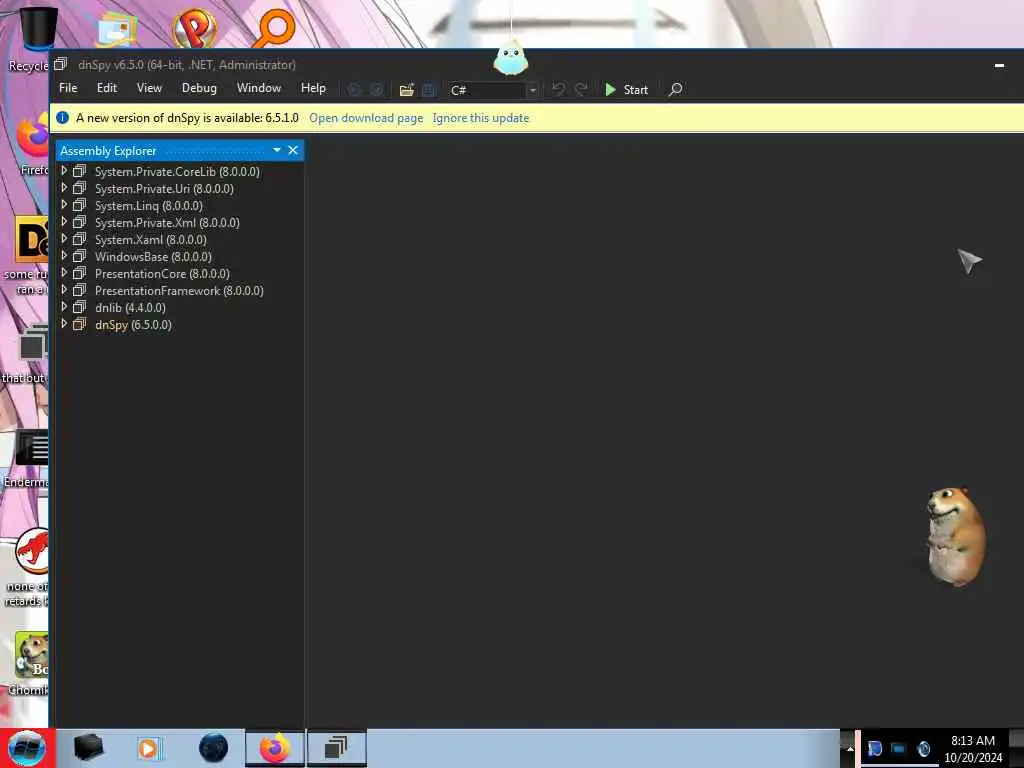
Task: Click the blue info icon in update bar
Action: (x=63, y=118)
